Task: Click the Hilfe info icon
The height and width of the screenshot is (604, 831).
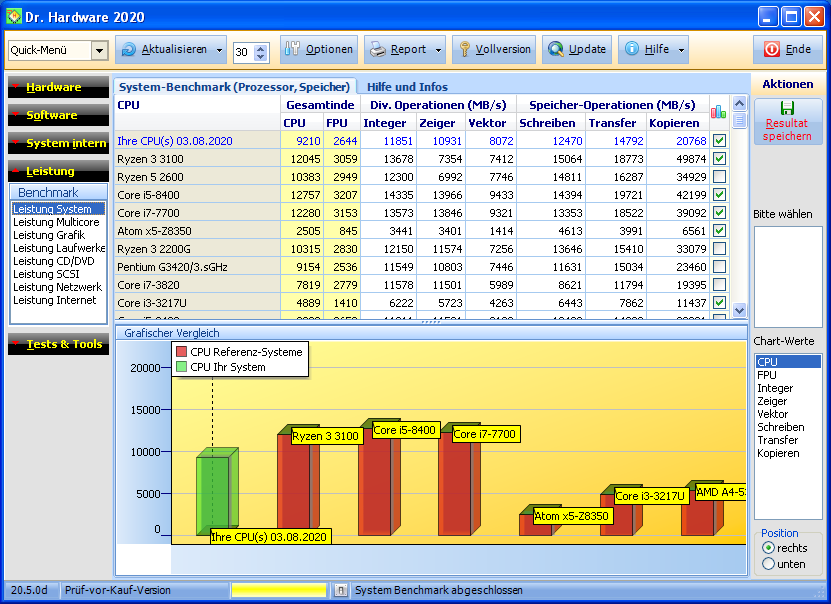Action: tap(632, 49)
